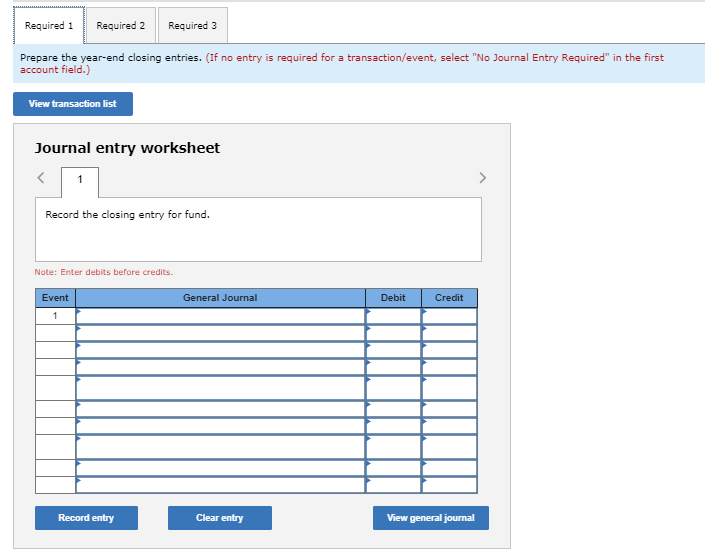The height and width of the screenshot is (560, 715).
Task: Click the Record entry button
Action: coord(86,518)
